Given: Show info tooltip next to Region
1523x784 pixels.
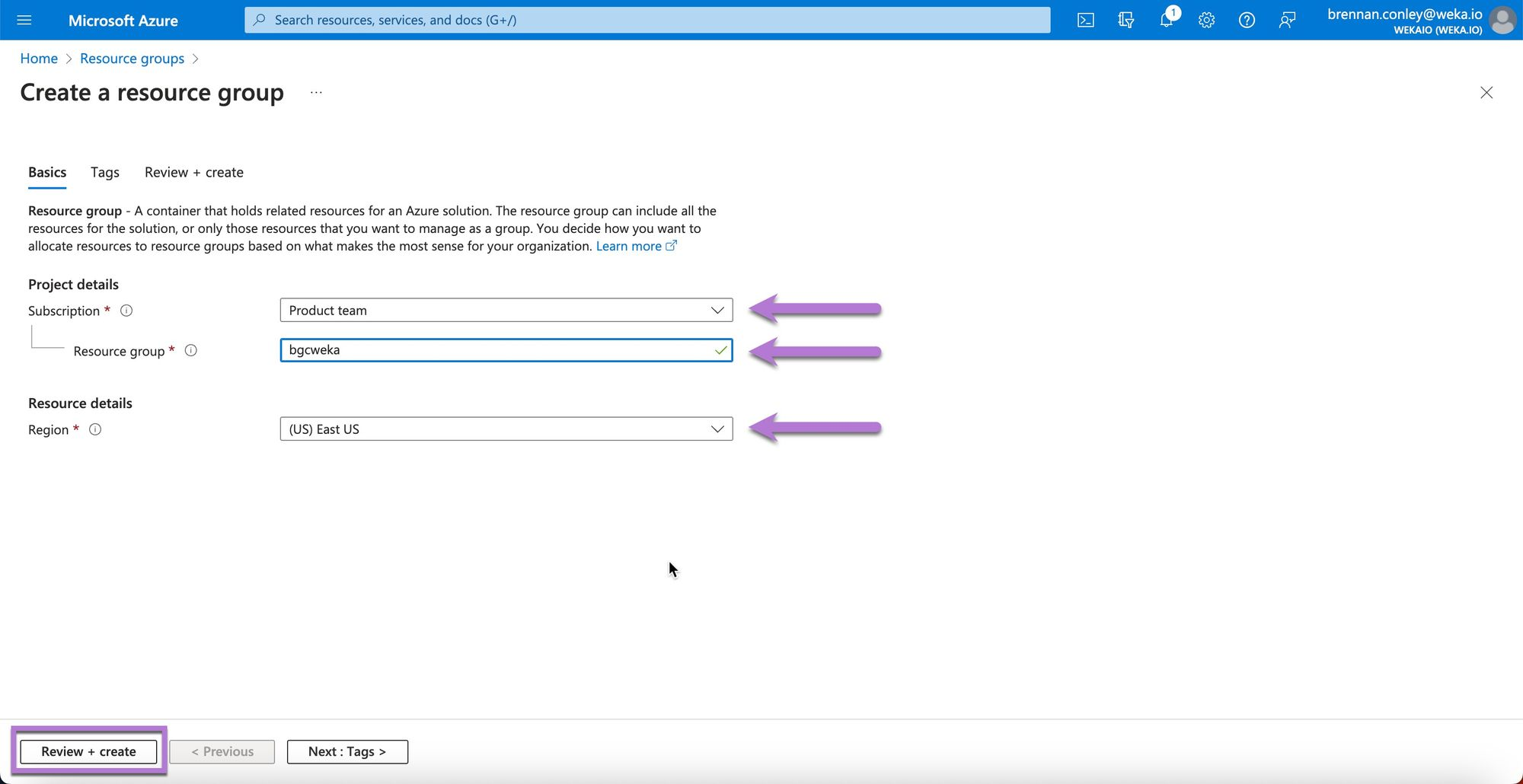Looking at the screenshot, I should (95, 429).
